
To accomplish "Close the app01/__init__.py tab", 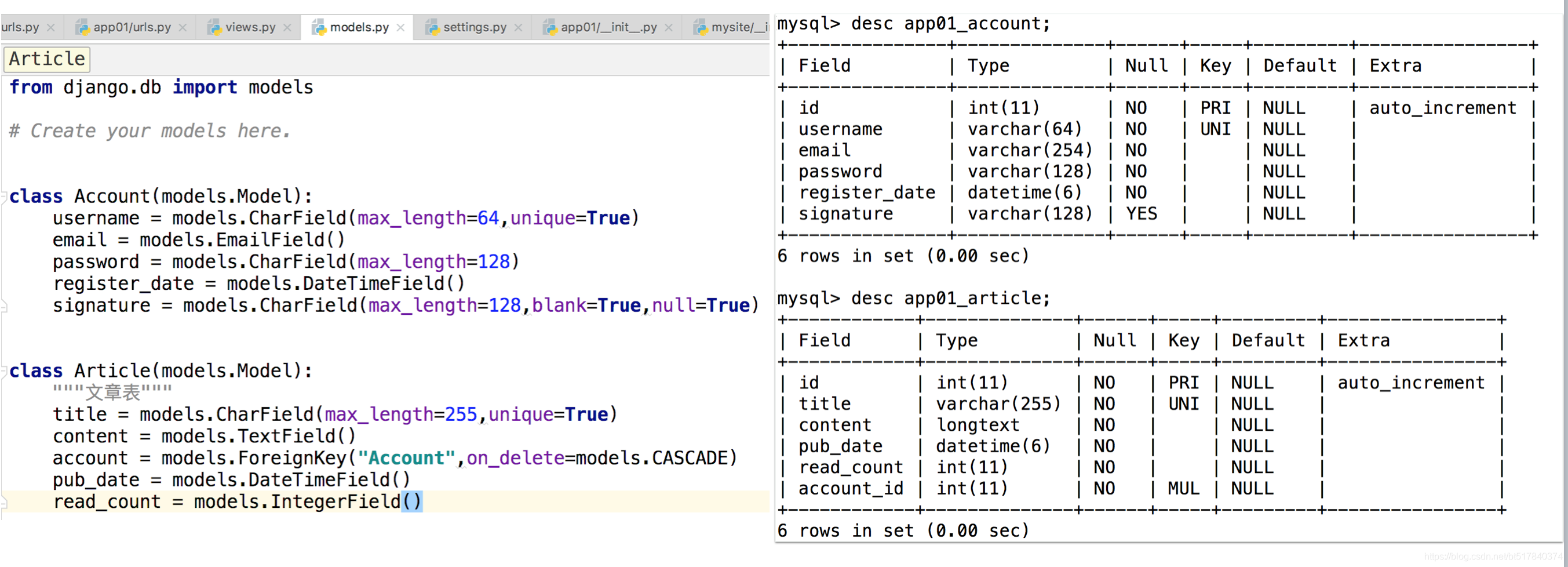I will click(x=668, y=28).
